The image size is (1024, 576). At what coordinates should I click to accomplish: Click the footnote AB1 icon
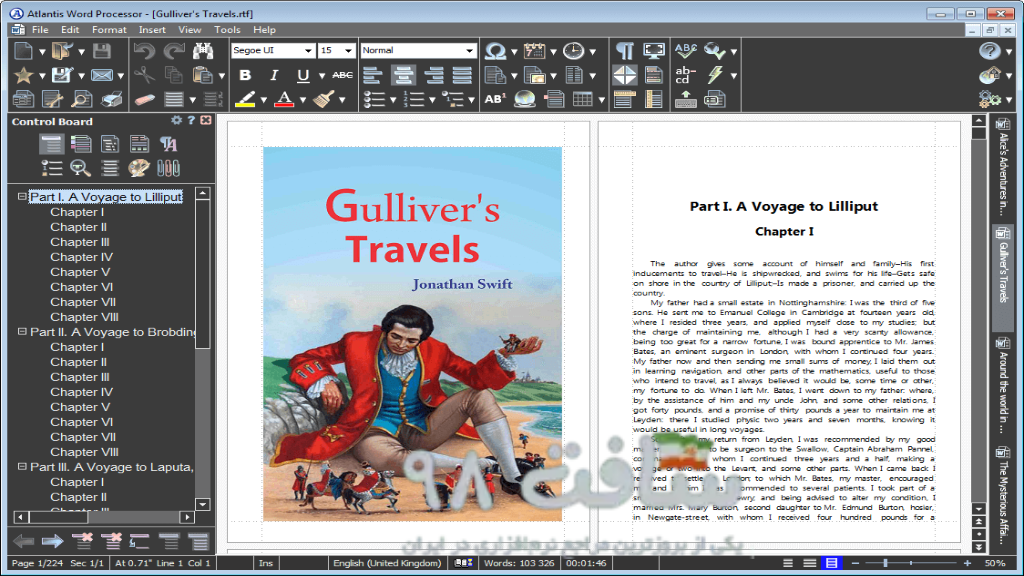[495, 99]
